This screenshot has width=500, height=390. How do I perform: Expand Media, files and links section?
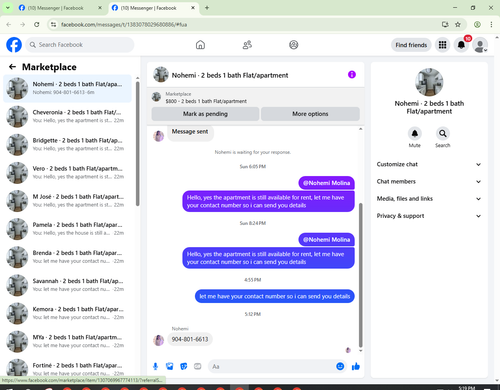[x=429, y=199]
